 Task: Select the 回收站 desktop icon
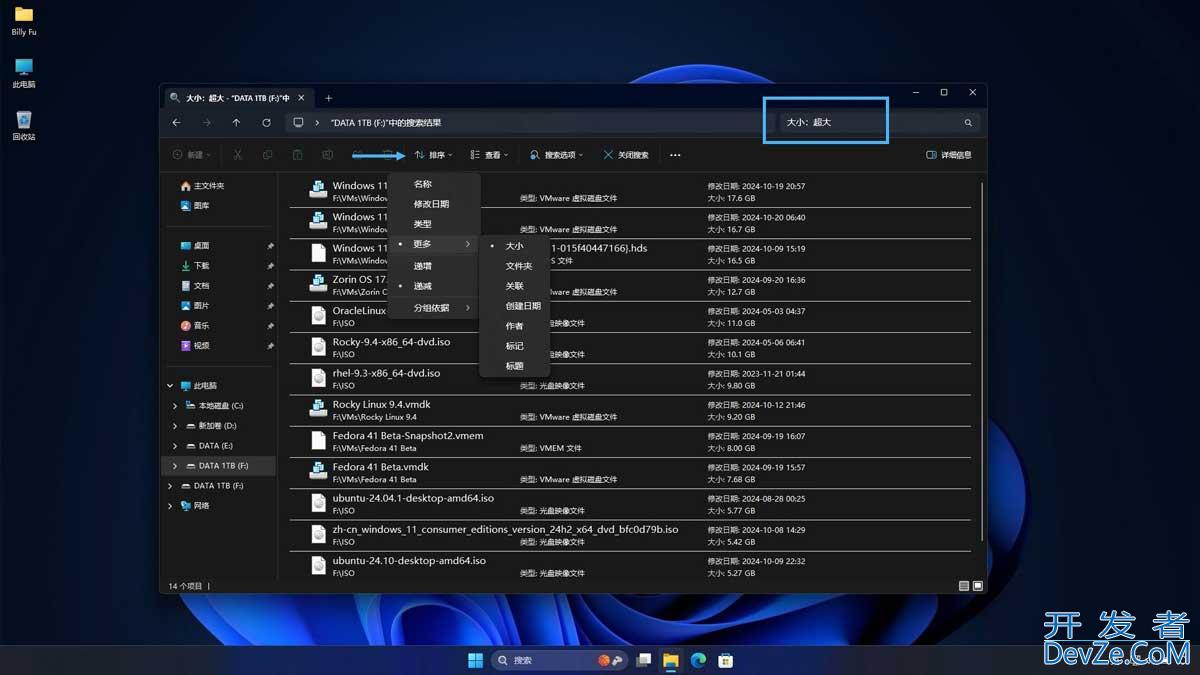[x=24, y=125]
